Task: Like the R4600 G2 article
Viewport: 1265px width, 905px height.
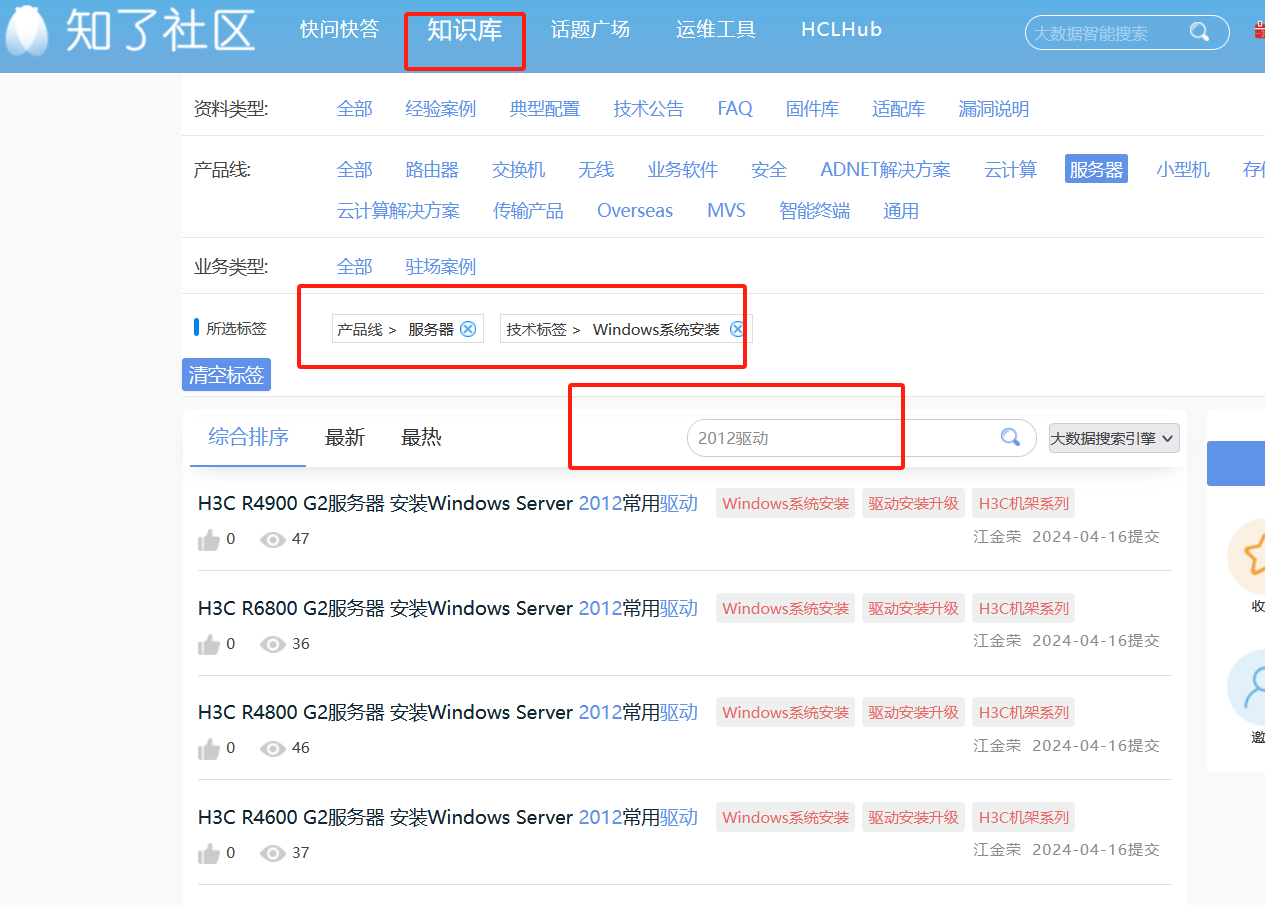Action: [209, 854]
